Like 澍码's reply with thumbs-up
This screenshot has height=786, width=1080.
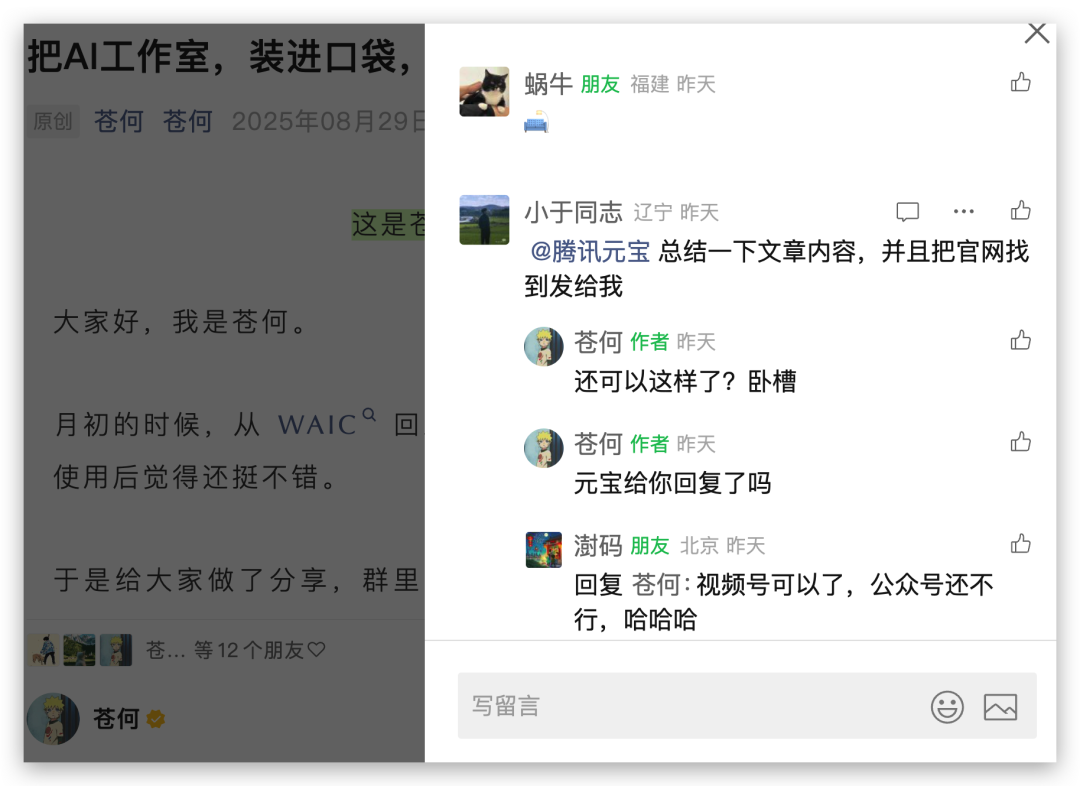tap(1020, 544)
